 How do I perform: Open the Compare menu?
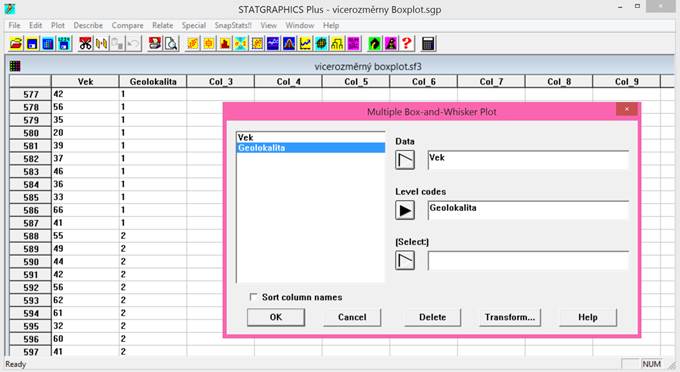pyautogui.click(x=128, y=26)
